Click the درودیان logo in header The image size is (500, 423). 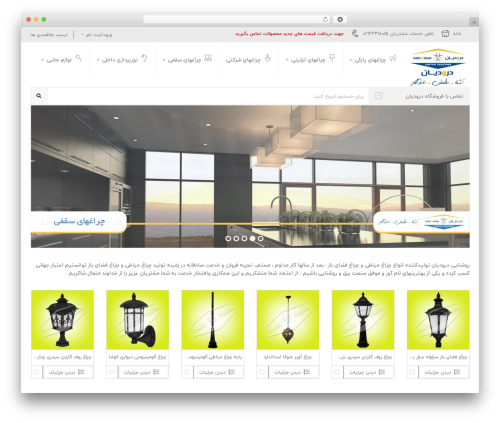tap(438, 67)
